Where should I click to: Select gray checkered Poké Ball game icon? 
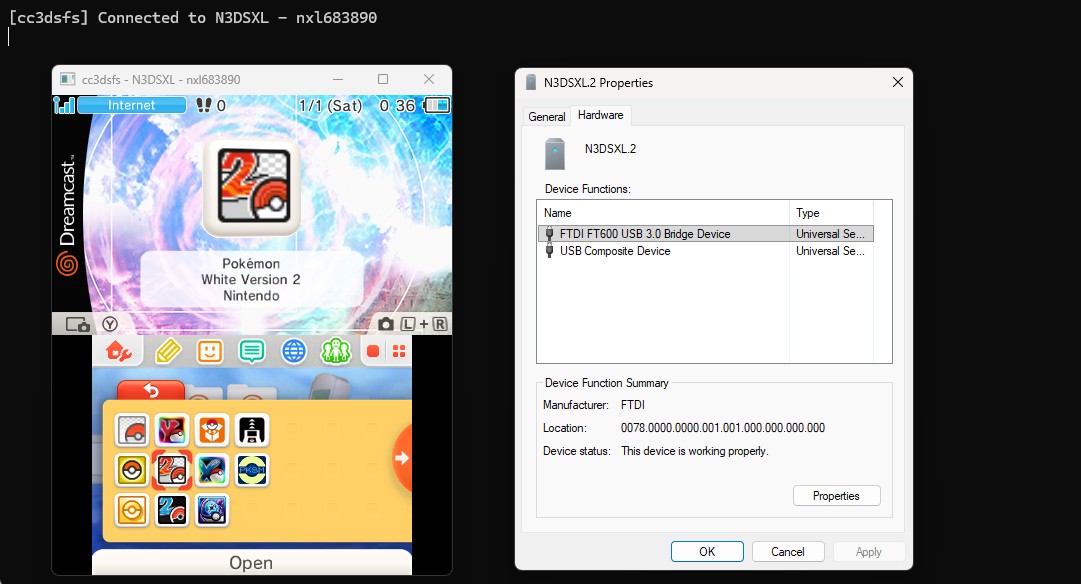[x=132, y=430]
